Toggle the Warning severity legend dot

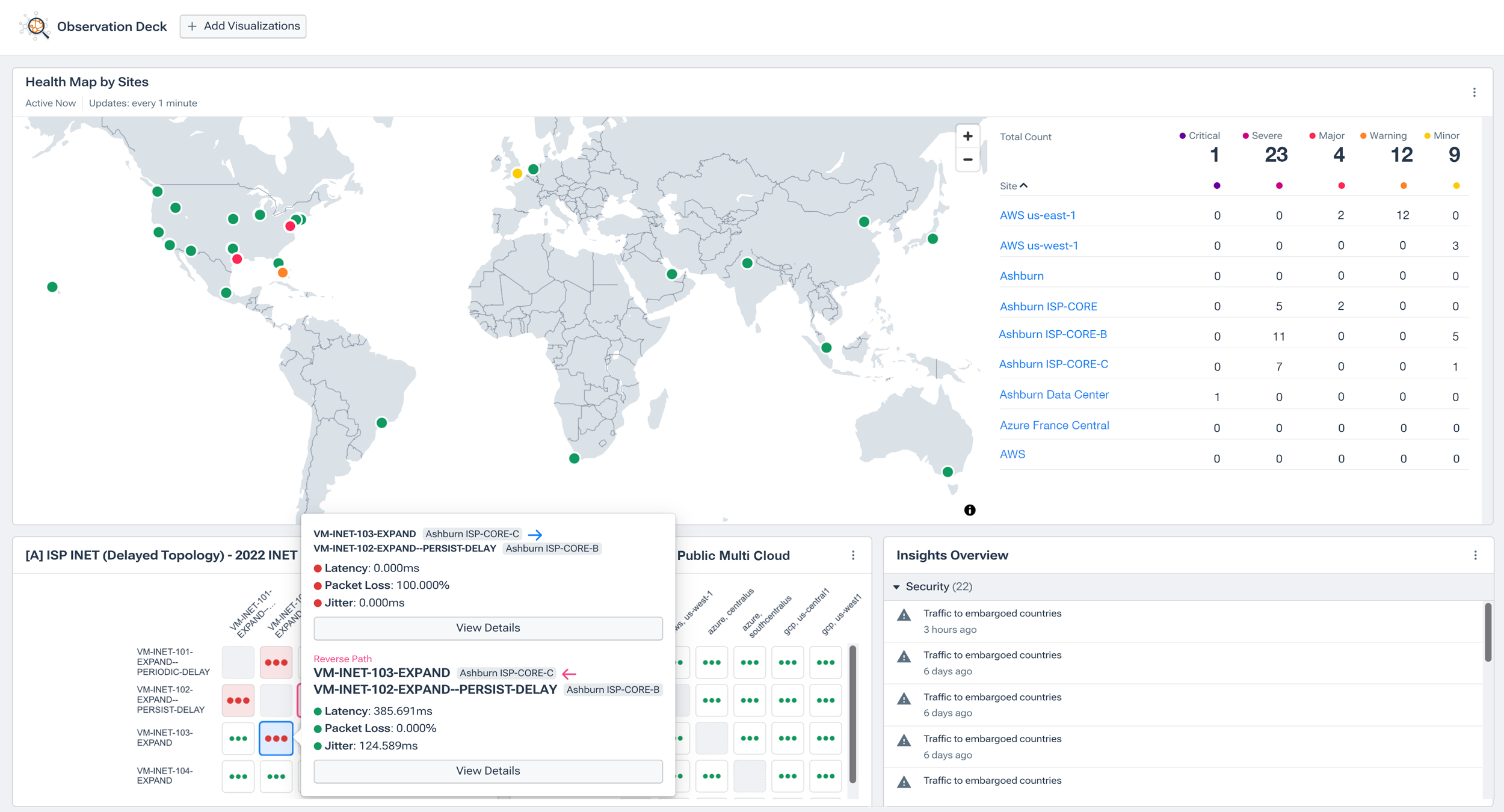[1362, 135]
